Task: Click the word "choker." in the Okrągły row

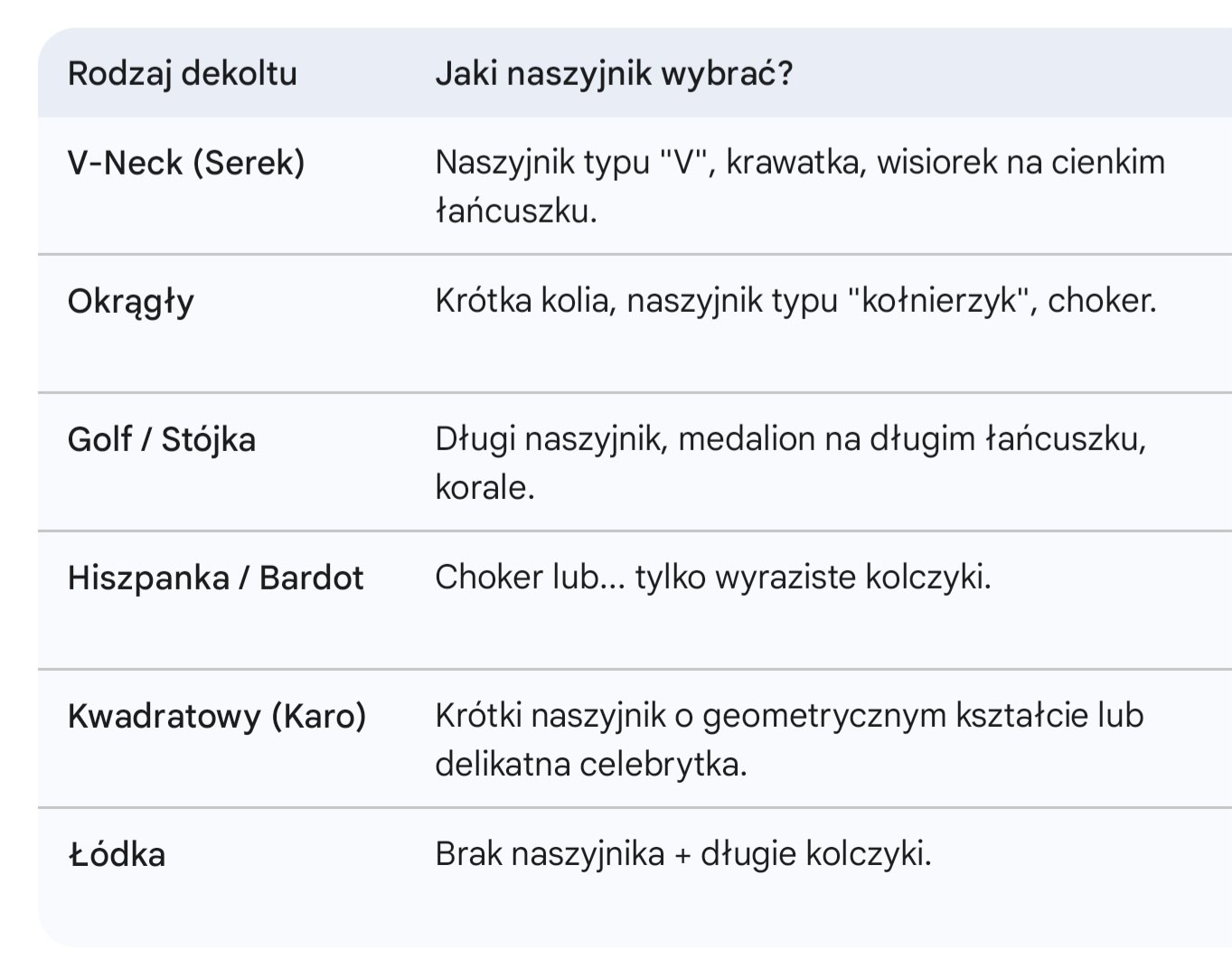Action: point(1102,301)
